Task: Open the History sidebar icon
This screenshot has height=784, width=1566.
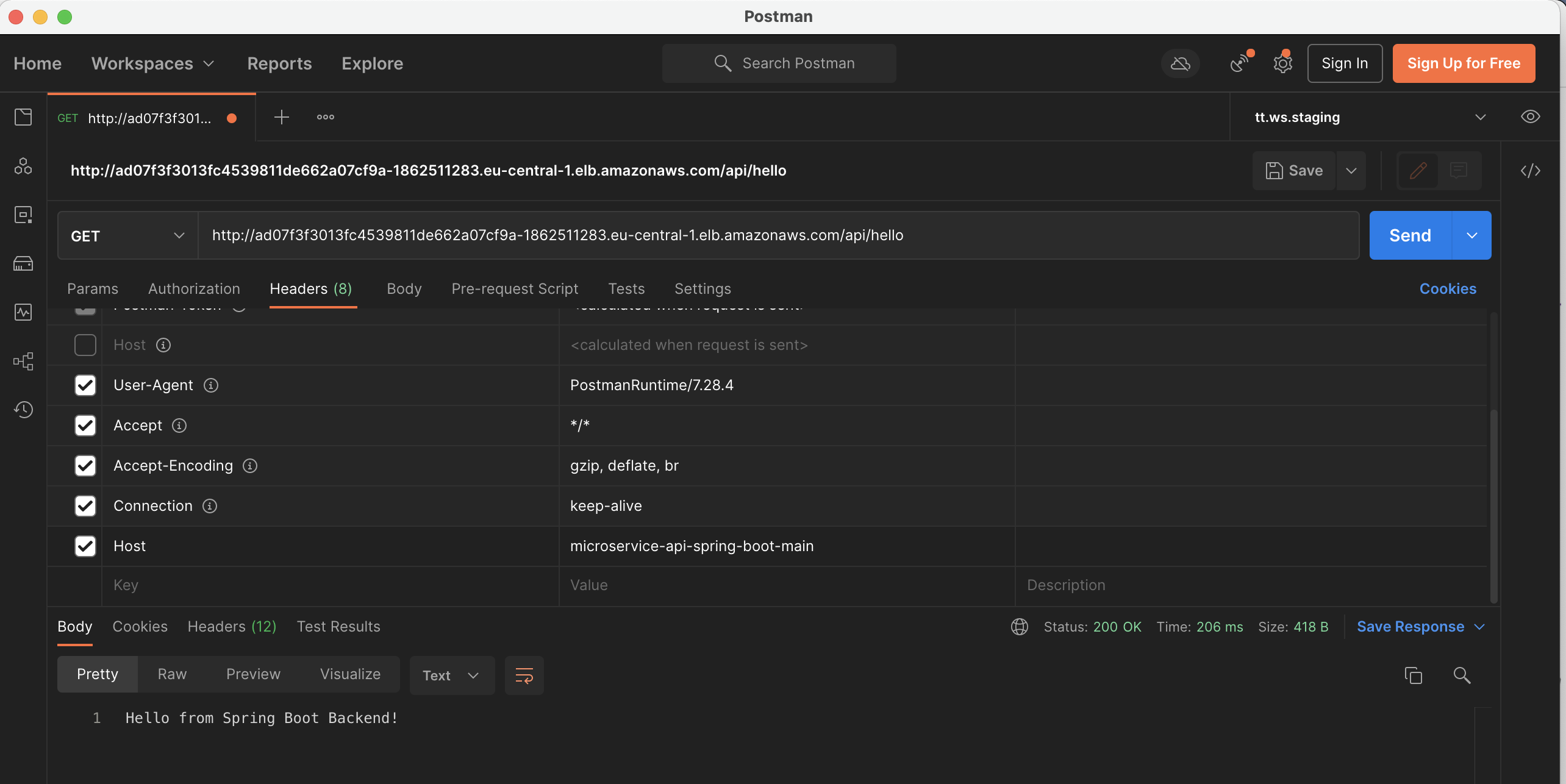Action: (23, 410)
